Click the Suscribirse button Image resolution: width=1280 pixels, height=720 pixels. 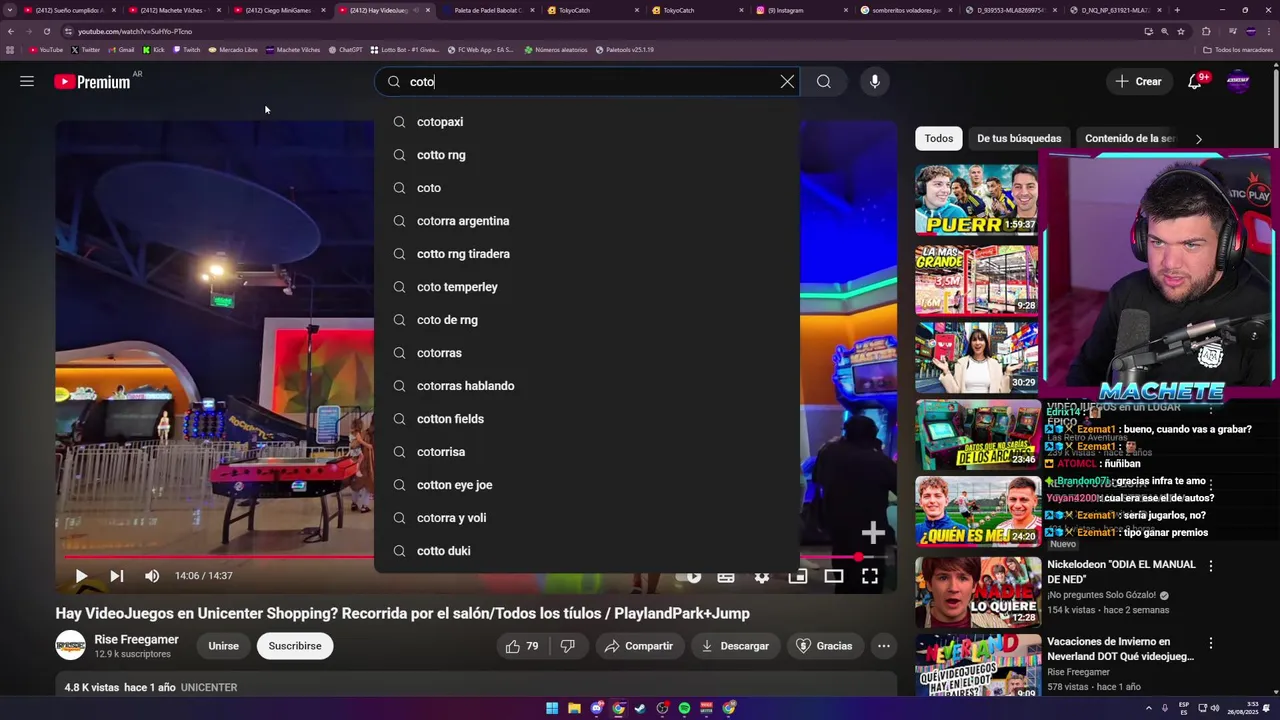pyautogui.click(x=295, y=646)
